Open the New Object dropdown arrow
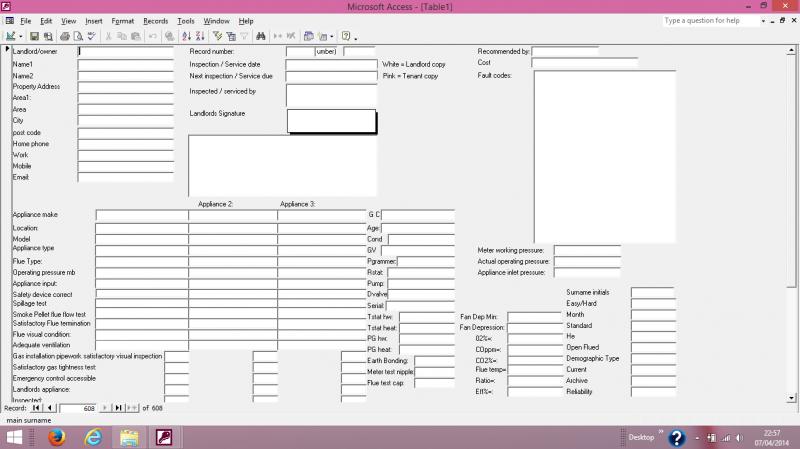The height and width of the screenshot is (449, 800). click(x=334, y=36)
